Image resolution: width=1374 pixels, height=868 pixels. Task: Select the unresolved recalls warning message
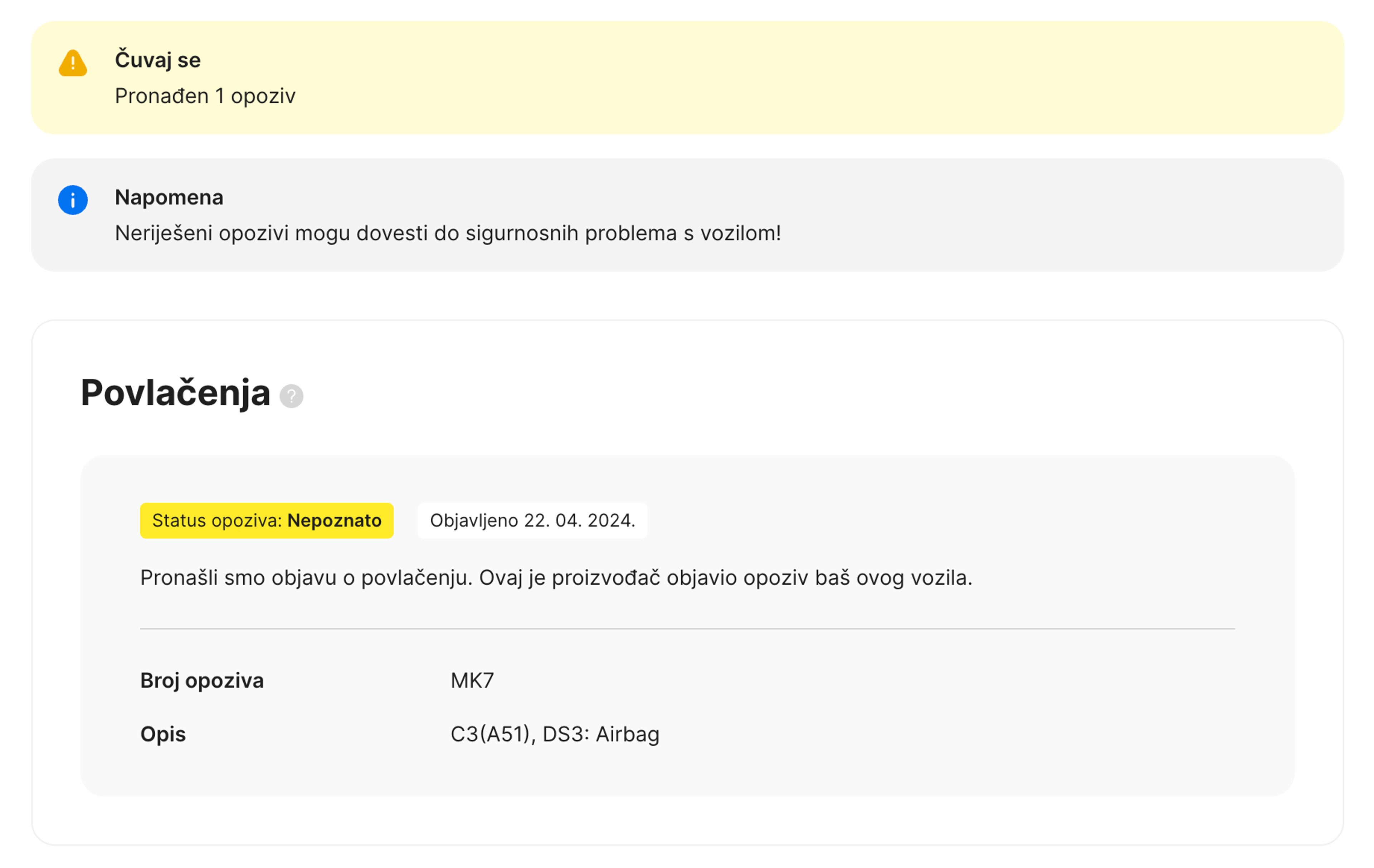(x=447, y=233)
